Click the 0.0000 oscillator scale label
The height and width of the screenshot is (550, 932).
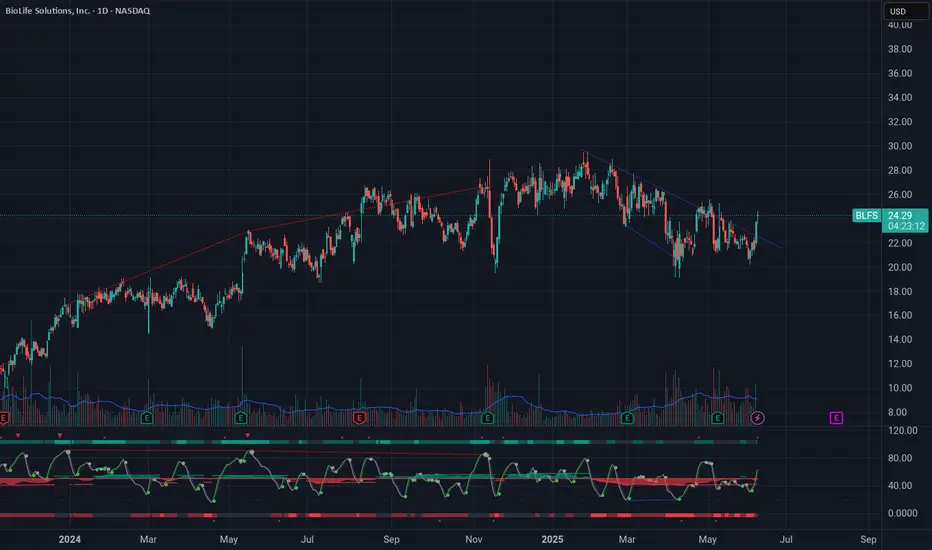[903, 513]
